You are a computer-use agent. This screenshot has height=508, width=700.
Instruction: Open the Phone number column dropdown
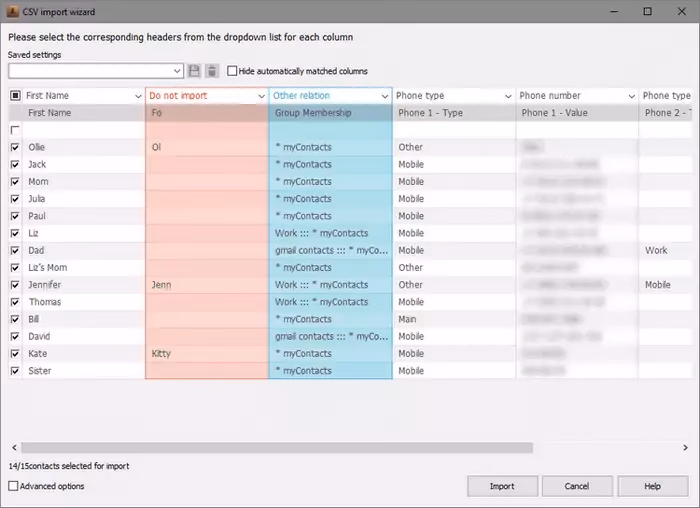632,96
